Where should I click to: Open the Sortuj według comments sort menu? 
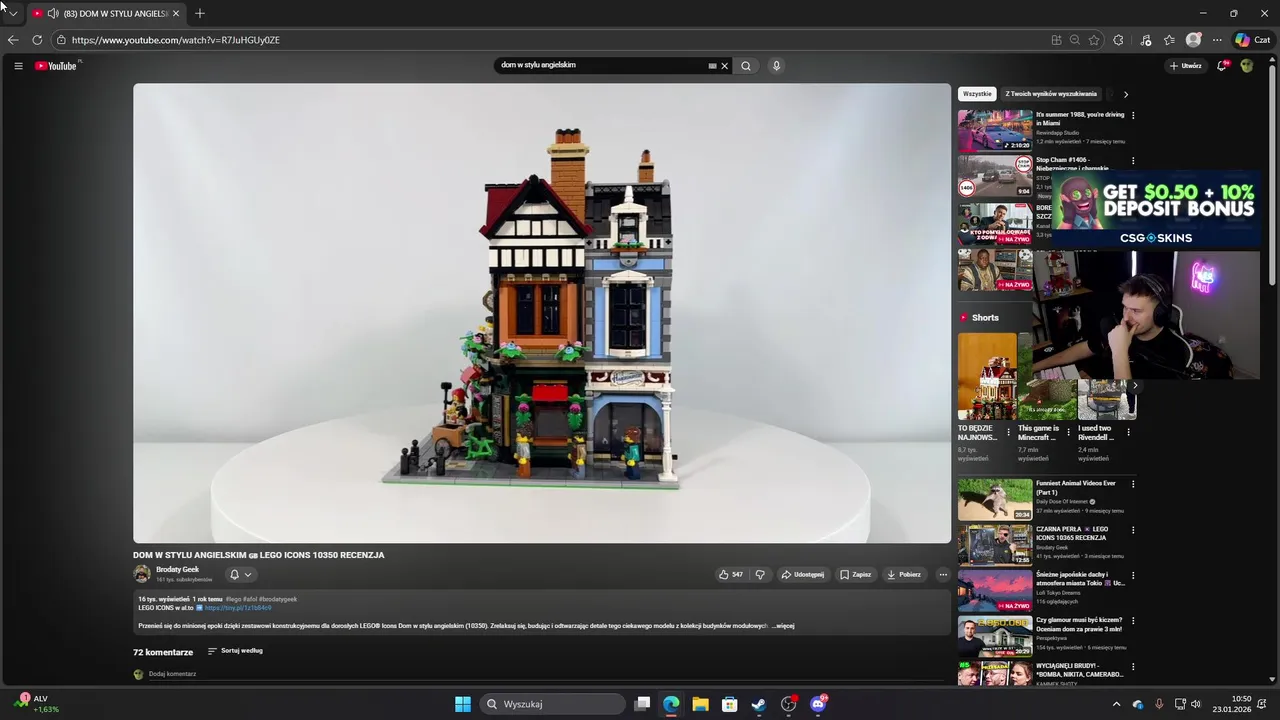pos(235,651)
